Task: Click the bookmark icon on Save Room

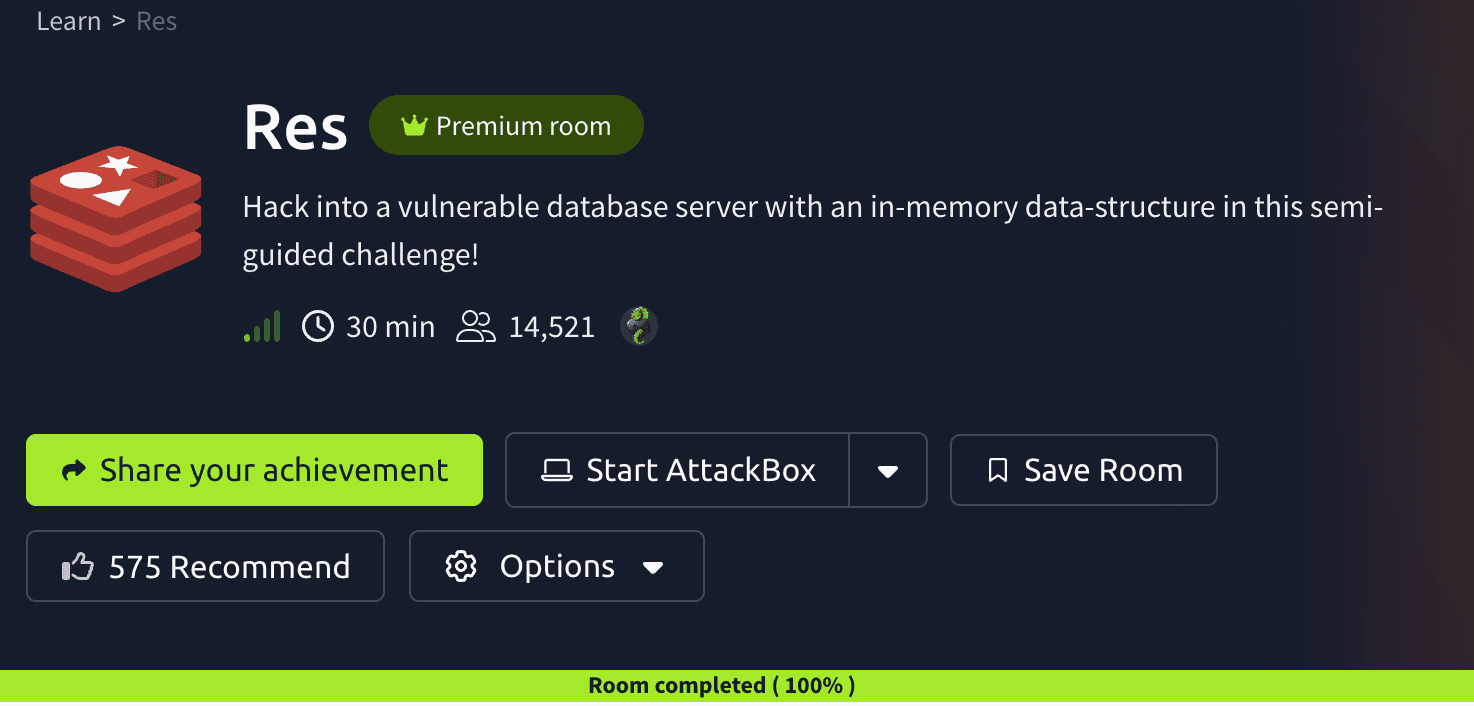Action: (x=996, y=469)
